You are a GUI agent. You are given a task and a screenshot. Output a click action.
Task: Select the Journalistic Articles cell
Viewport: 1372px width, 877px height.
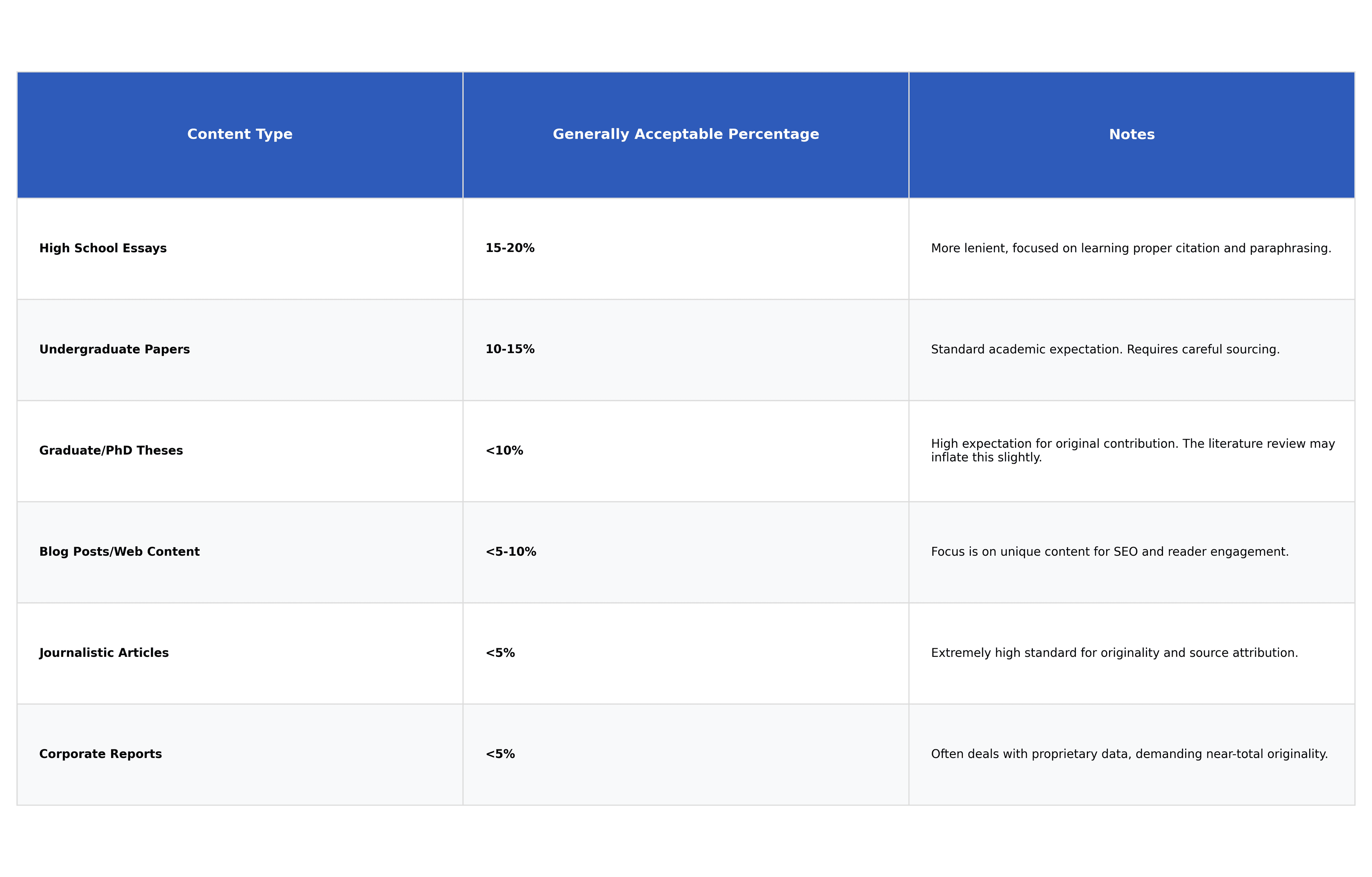pyautogui.click(x=104, y=653)
